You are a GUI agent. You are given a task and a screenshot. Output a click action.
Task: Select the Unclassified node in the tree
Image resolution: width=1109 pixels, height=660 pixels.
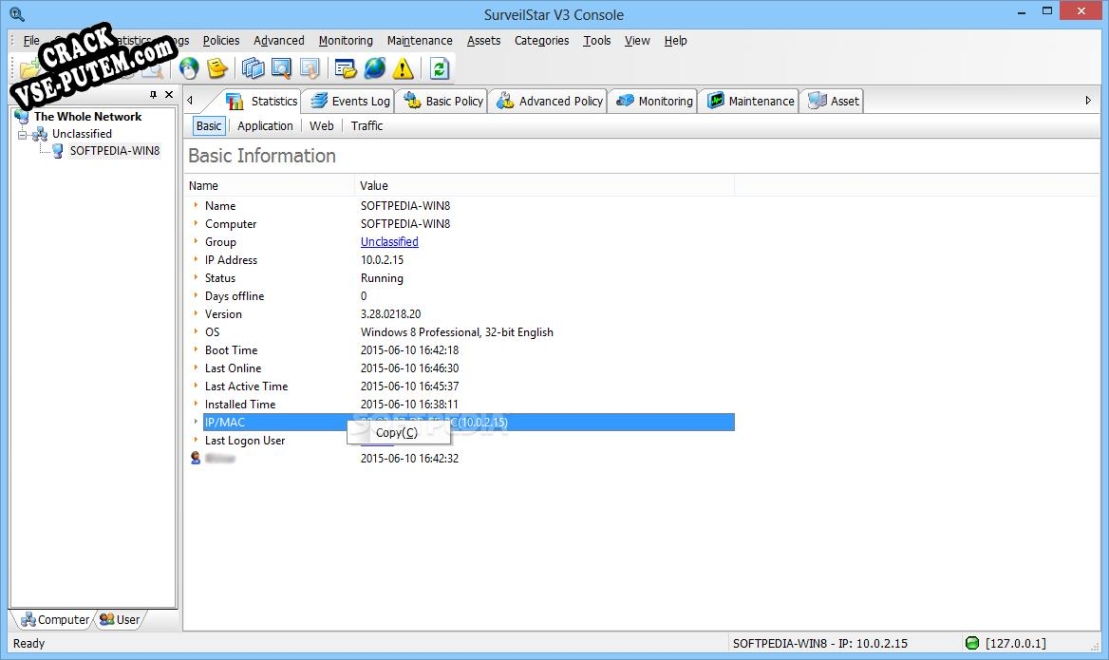click(x=82, y=134)
